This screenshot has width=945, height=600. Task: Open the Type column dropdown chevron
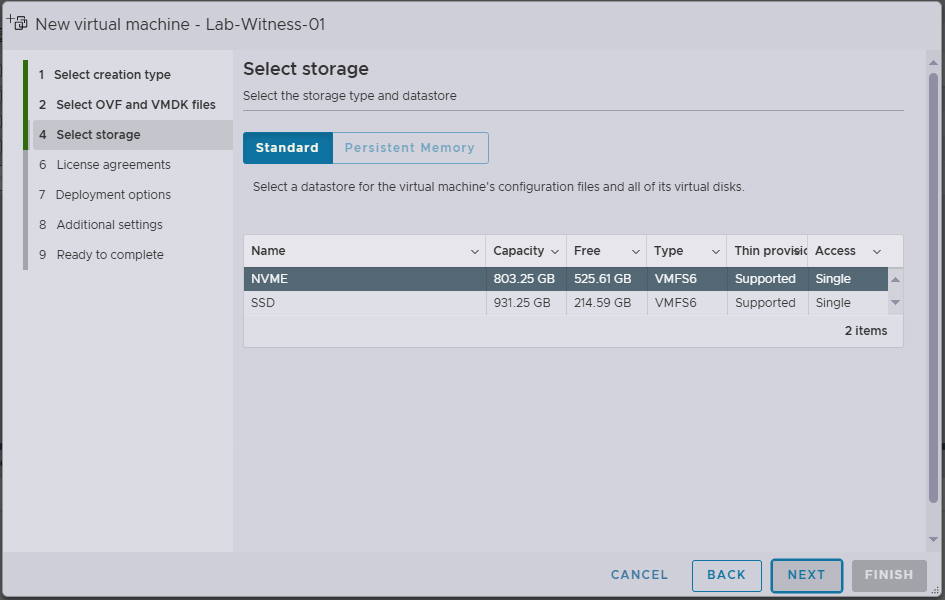point(716,252)
